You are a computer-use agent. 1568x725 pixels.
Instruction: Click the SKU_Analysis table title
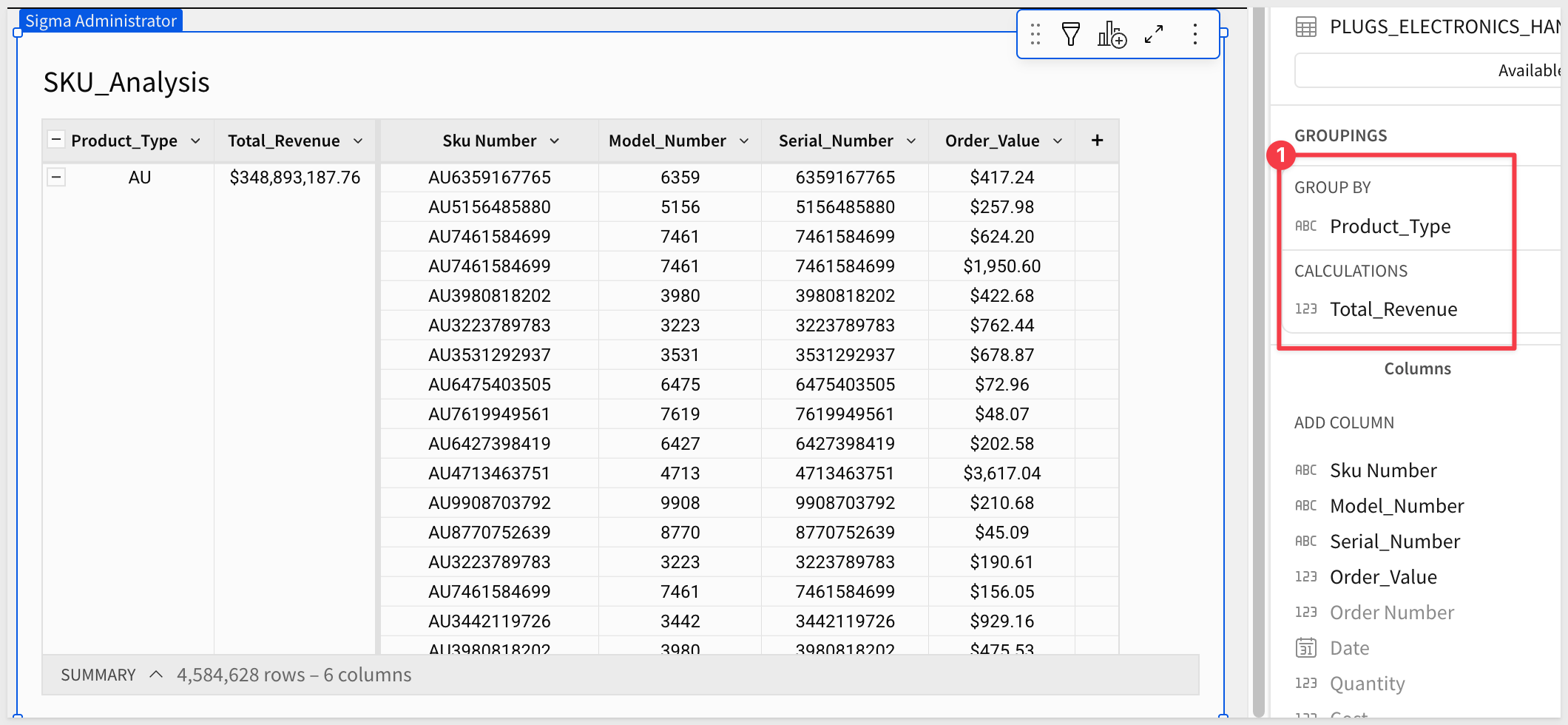pos(126,82)
